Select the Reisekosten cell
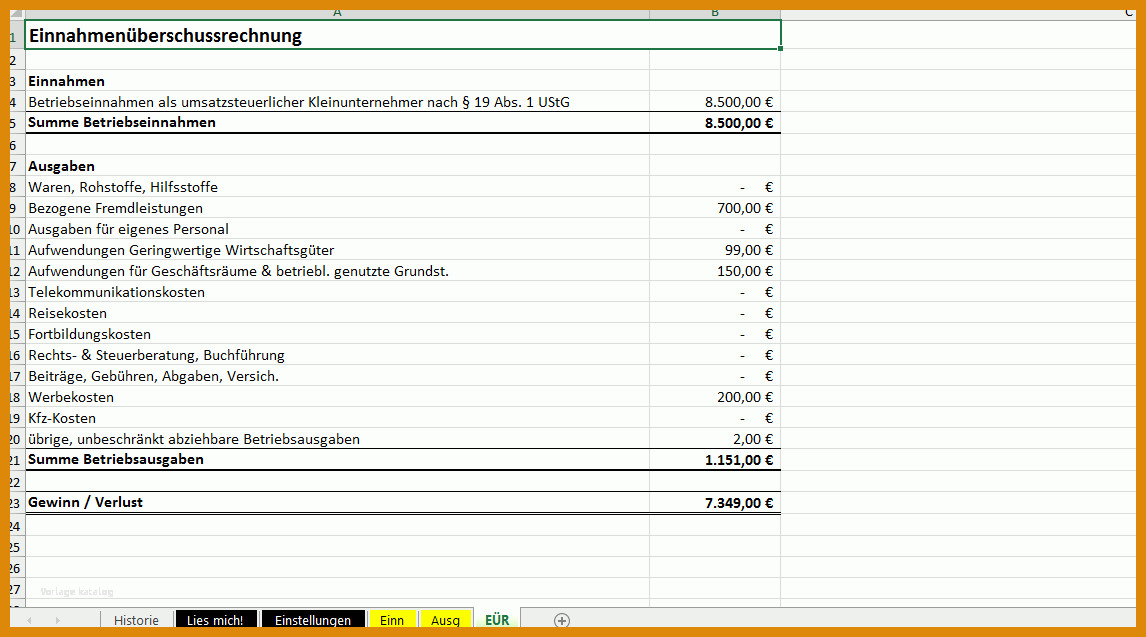 coord(337,313)
